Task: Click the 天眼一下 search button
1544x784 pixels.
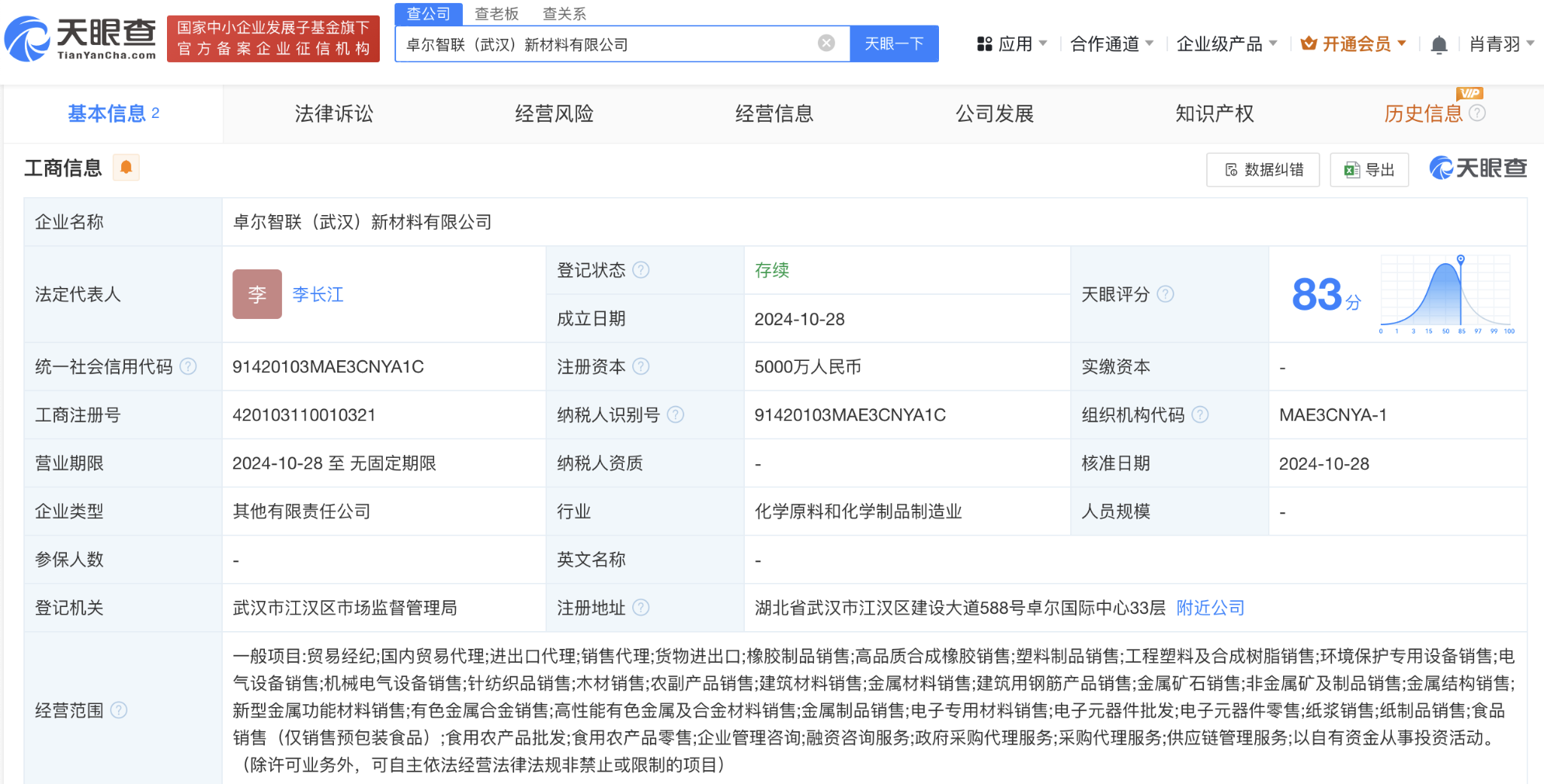Action: (894, 43)
